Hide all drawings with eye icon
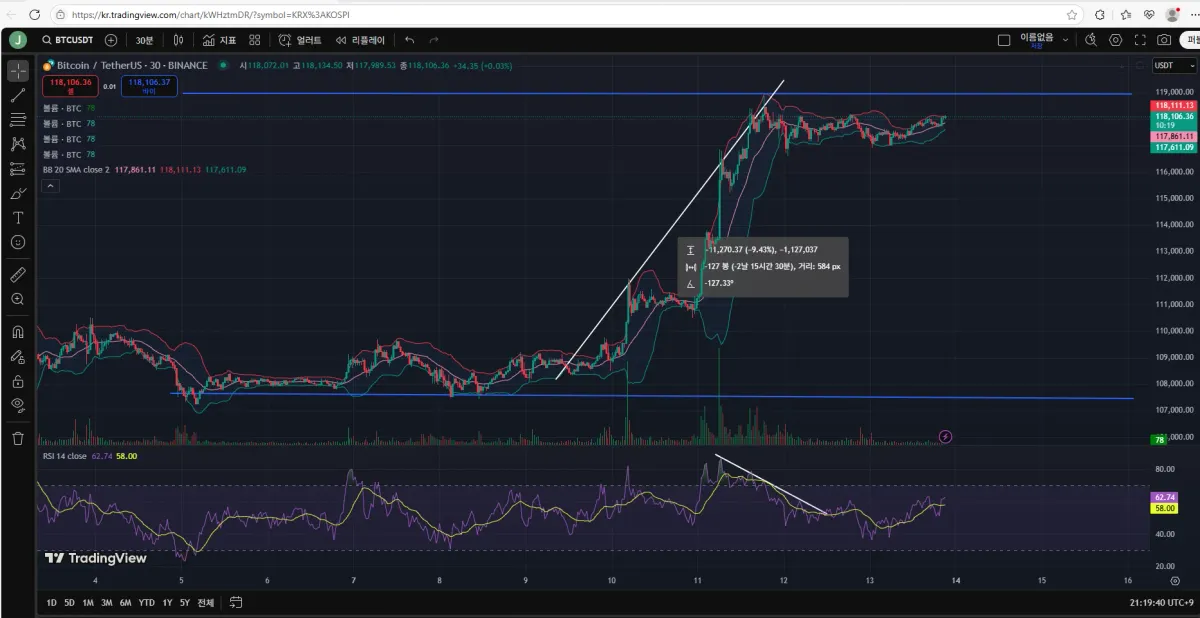 click(x=18, y=405)
